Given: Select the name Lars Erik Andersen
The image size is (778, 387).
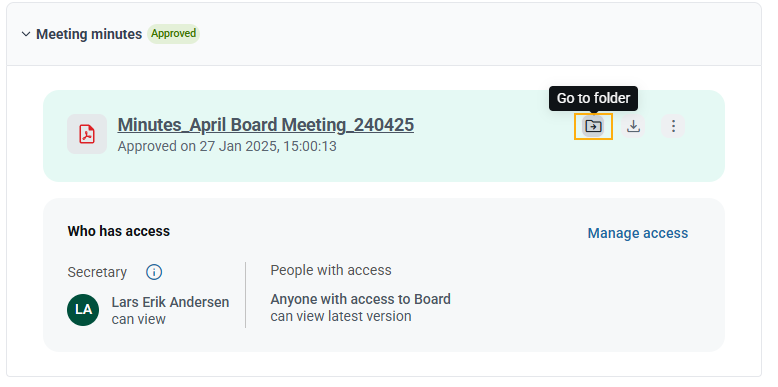Looking at the screenshot, I should click(170, 302).
